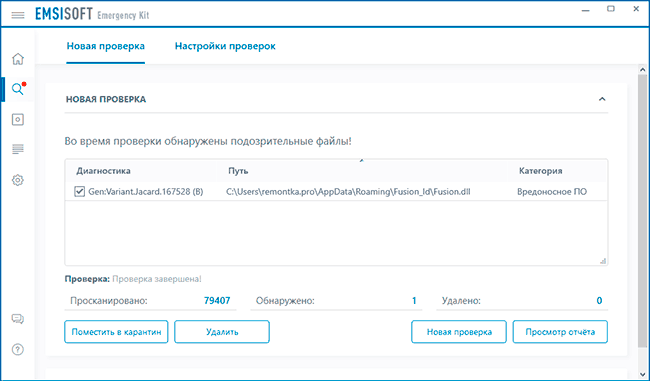Click the vertical scrollbar thumb
This screenshot has height=381, width=650.
(x=643, y=211)
